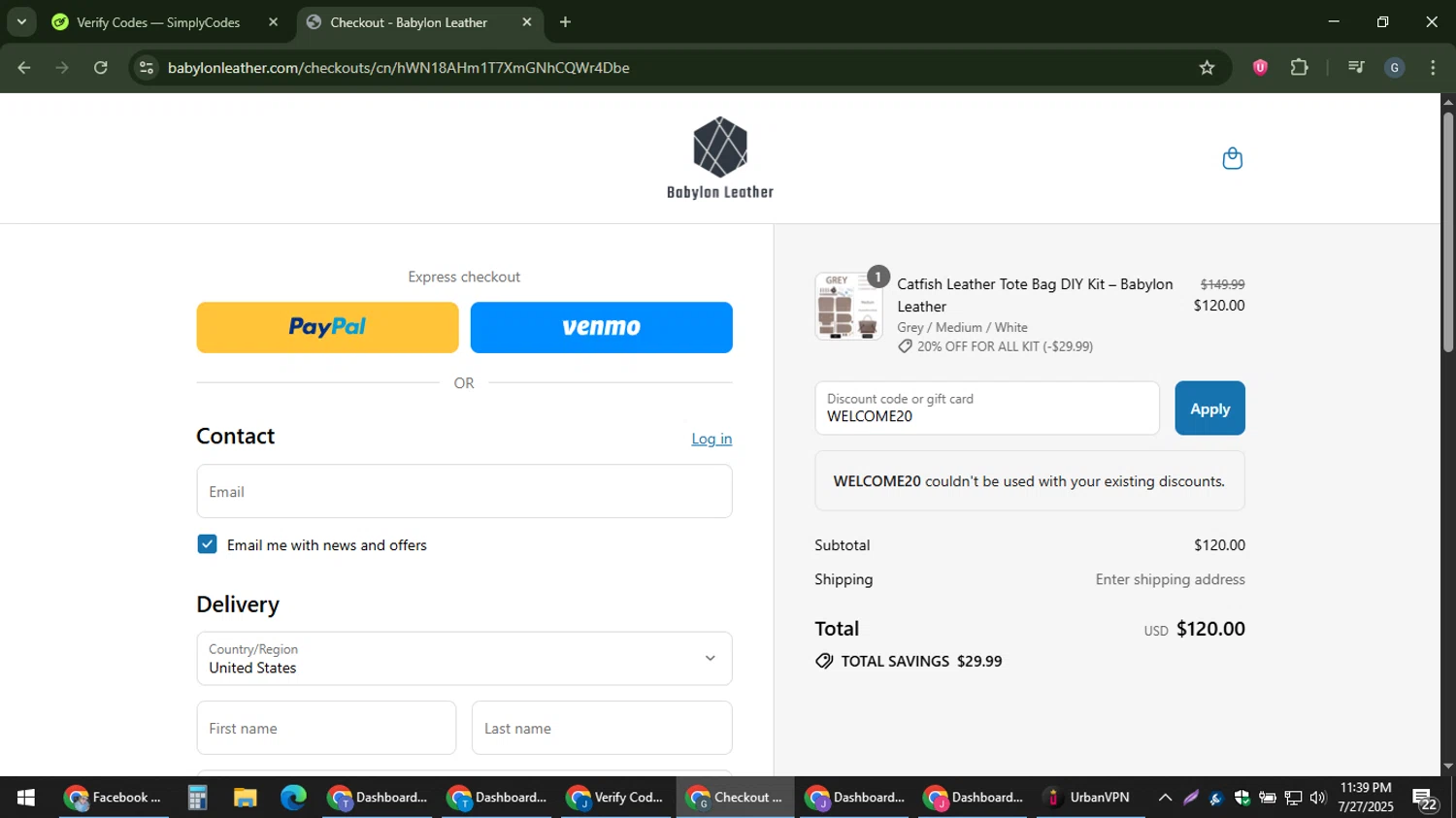This screenshot has width=1456, height=818.
Task: Click the Subtotal $120.00 value
Action: click(1219, 545)
